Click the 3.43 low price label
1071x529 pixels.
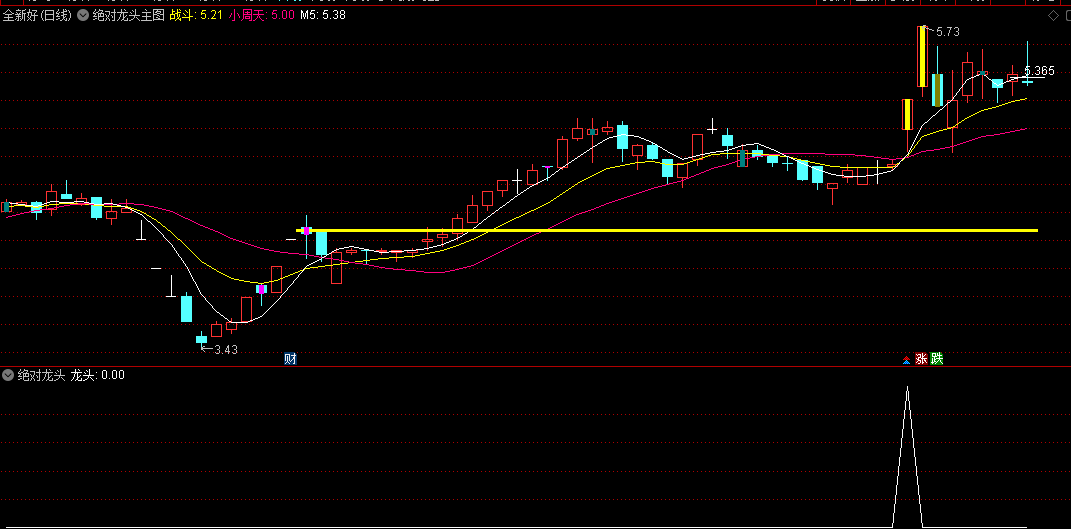(x=225, y=349)
